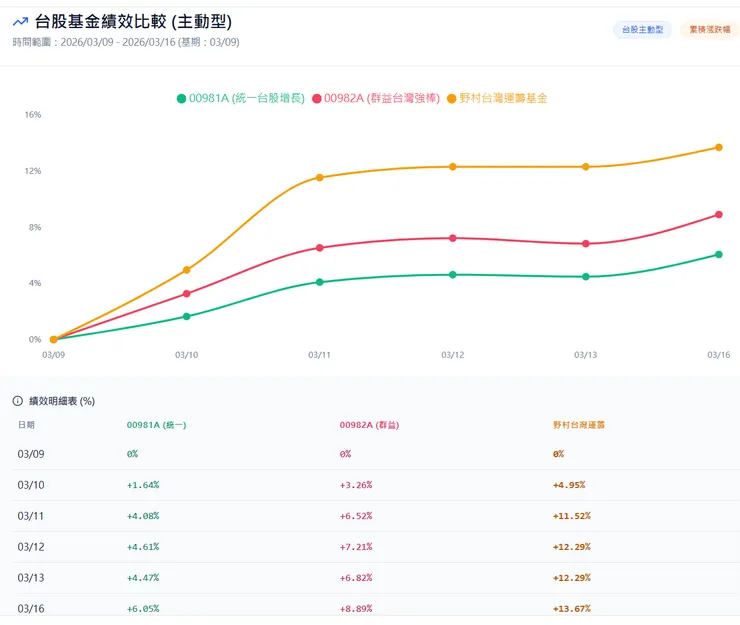
Task: Click the trend arrow icon beside the title
Action: click(x=20, y=22)
